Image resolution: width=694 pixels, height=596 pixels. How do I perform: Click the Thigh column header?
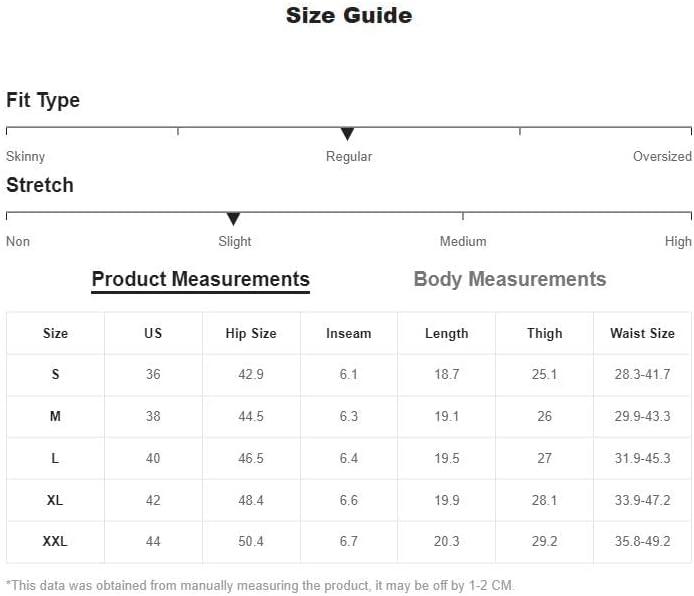[544, 333]
